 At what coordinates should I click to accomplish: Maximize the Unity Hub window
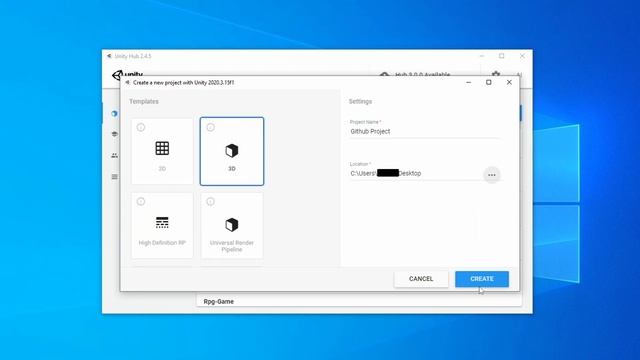pos(502,56)
